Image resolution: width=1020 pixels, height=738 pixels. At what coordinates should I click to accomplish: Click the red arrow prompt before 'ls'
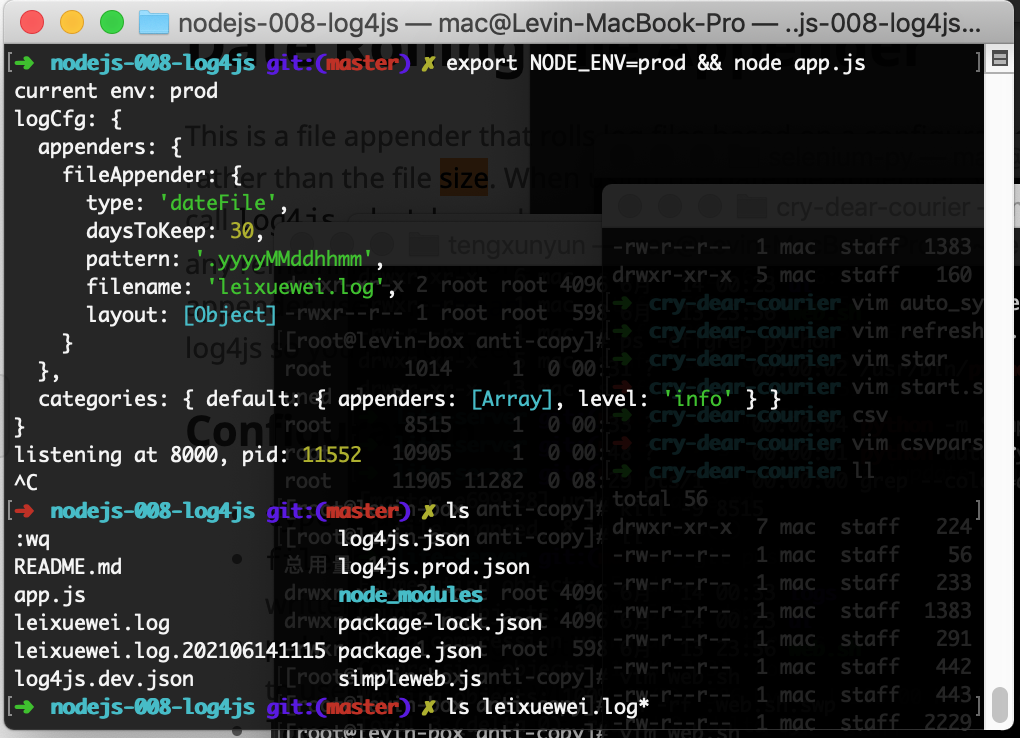coord(24,511)
